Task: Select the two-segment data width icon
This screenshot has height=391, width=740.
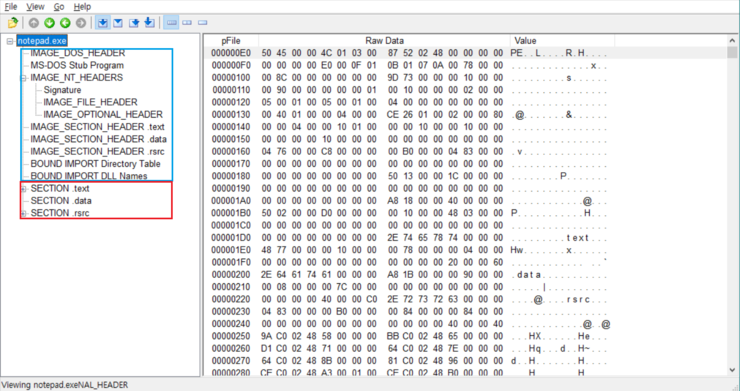Action: click(x=187, y=22)
